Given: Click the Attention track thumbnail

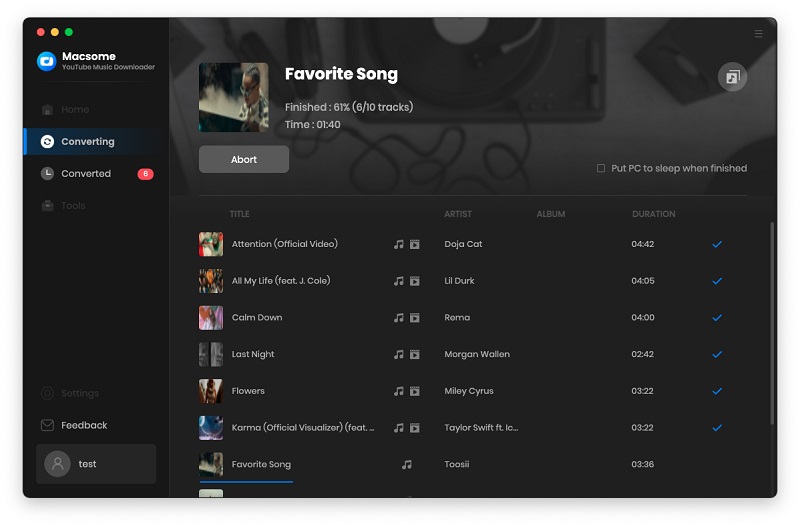Looking at the screenshot, I should (x=211, y=244).
